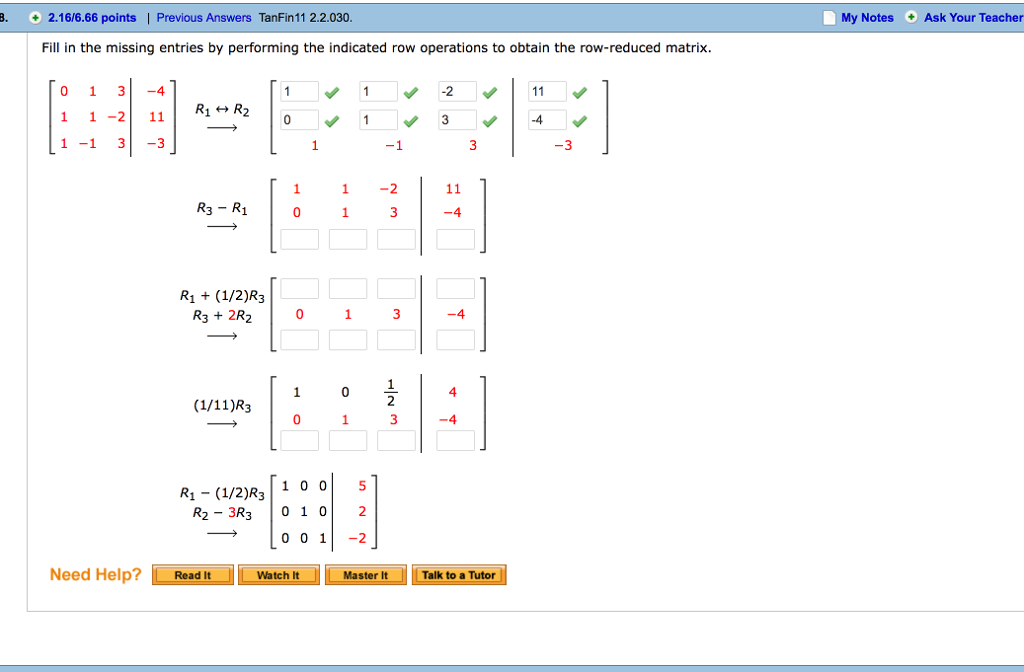
Task: Click the Watch It button
Action: pyautogui.click(x=278, y=574)
